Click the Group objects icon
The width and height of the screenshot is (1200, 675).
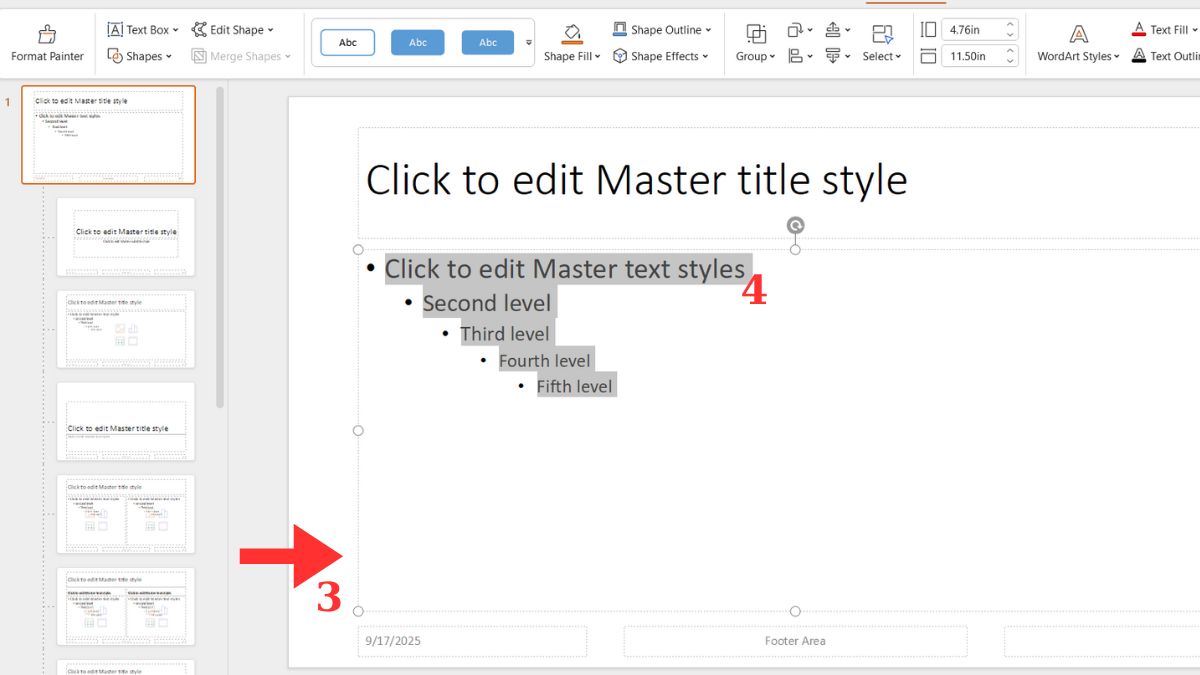[757, 35]
